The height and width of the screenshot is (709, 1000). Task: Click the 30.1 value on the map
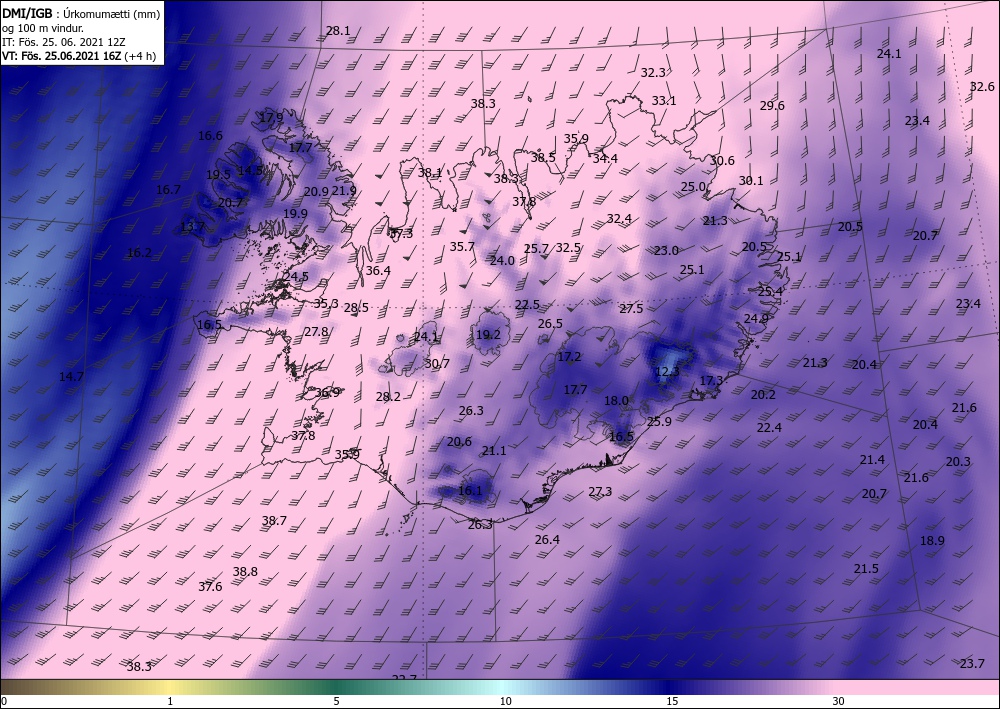(751, 180)
